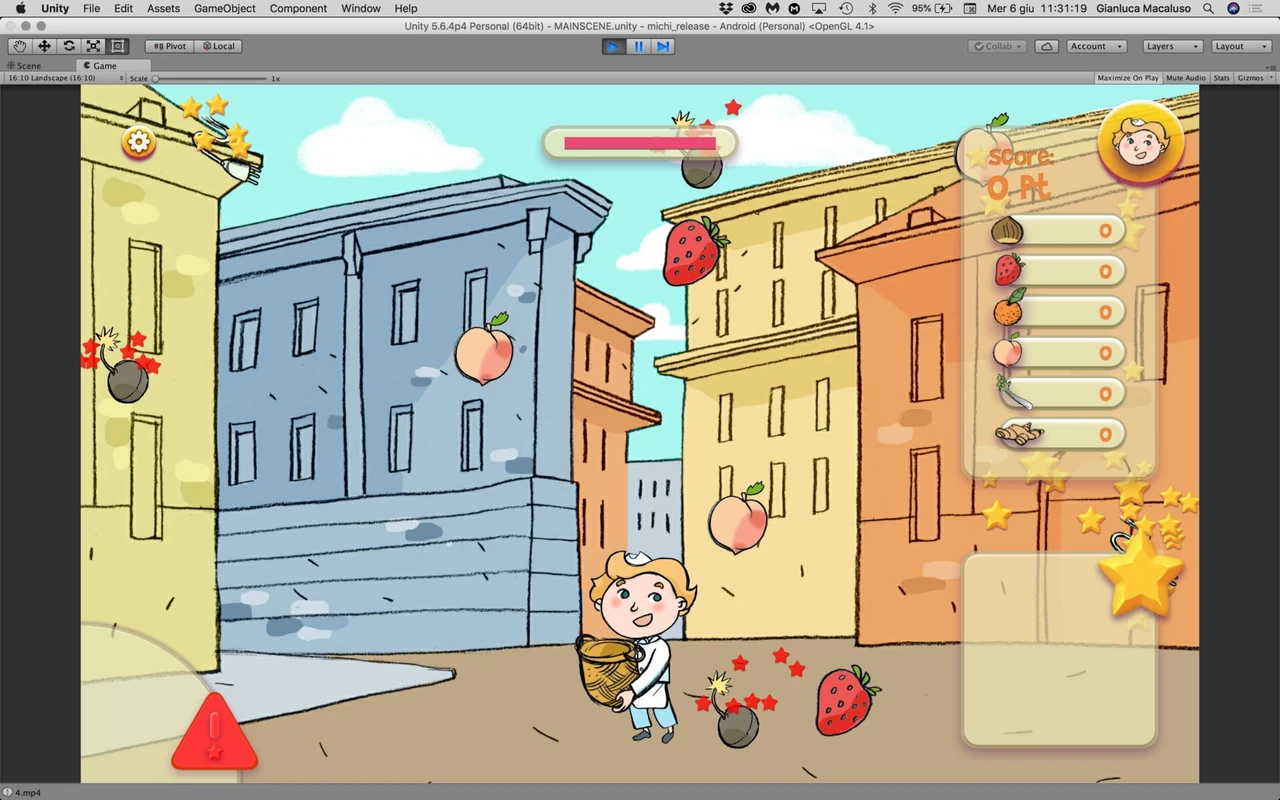Switch to the Scene tab
This screenshot has width=1280, height=800.
[x=25, y=66]
